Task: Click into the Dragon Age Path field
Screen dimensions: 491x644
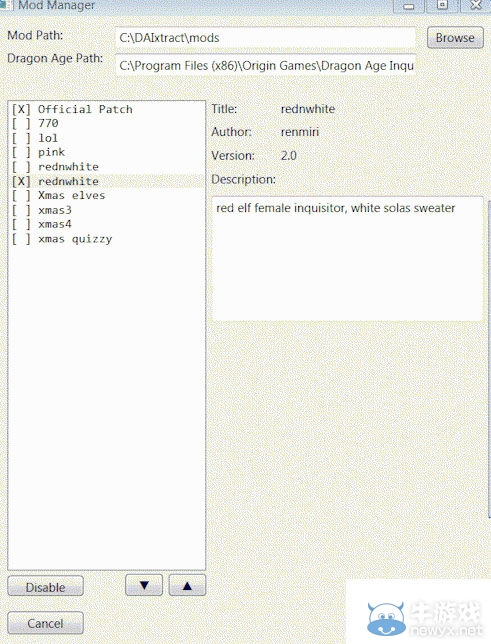Action: (x=265, y=65)
